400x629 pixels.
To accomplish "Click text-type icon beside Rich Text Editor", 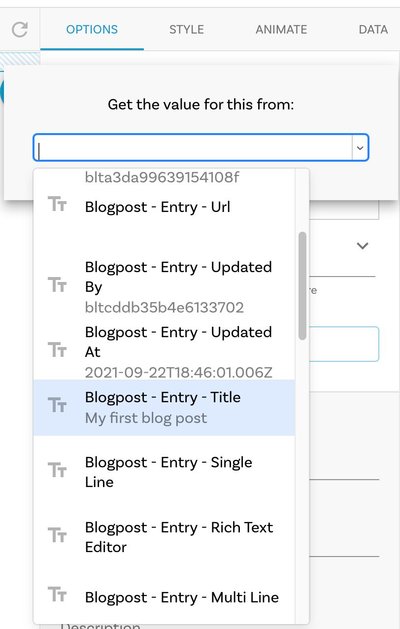I will click(x=57, y=535).
